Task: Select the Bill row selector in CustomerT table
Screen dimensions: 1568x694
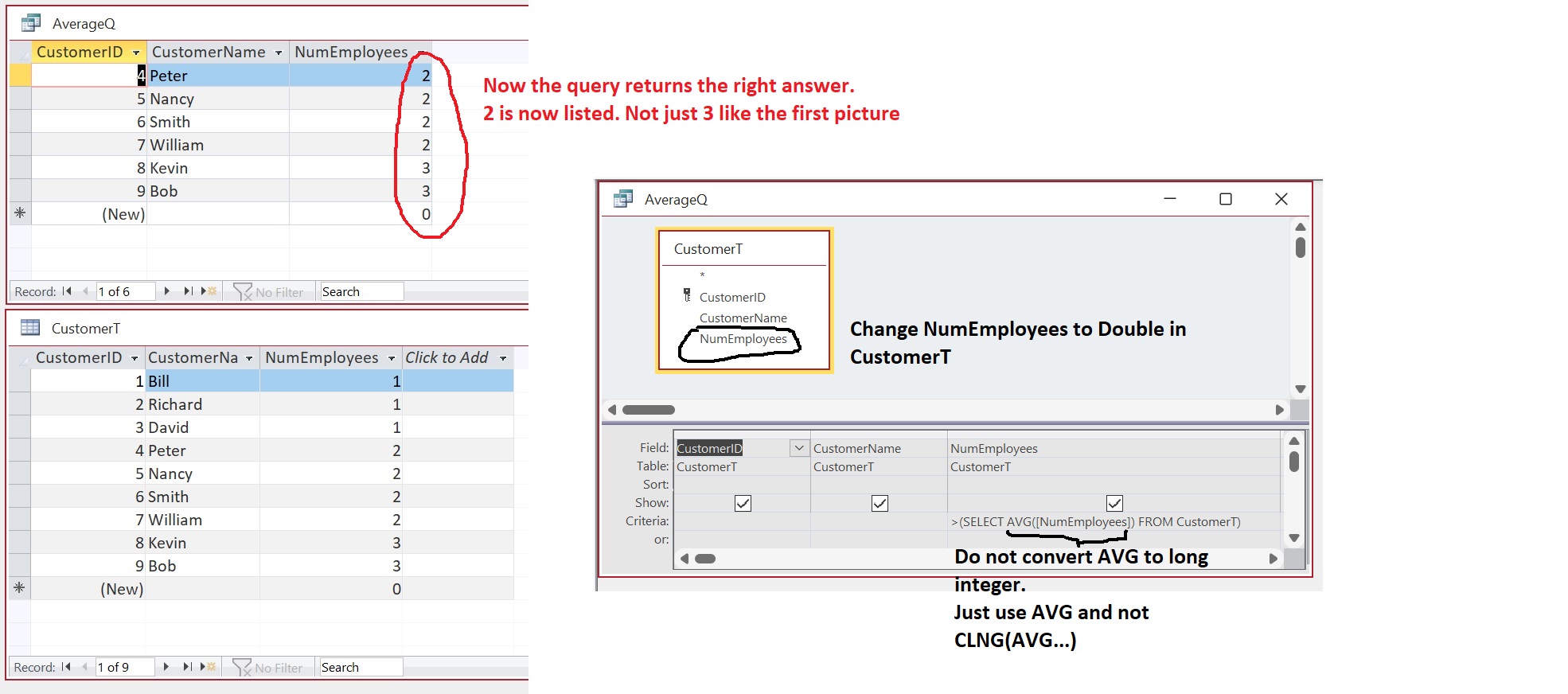Action: tap(20, 381)
